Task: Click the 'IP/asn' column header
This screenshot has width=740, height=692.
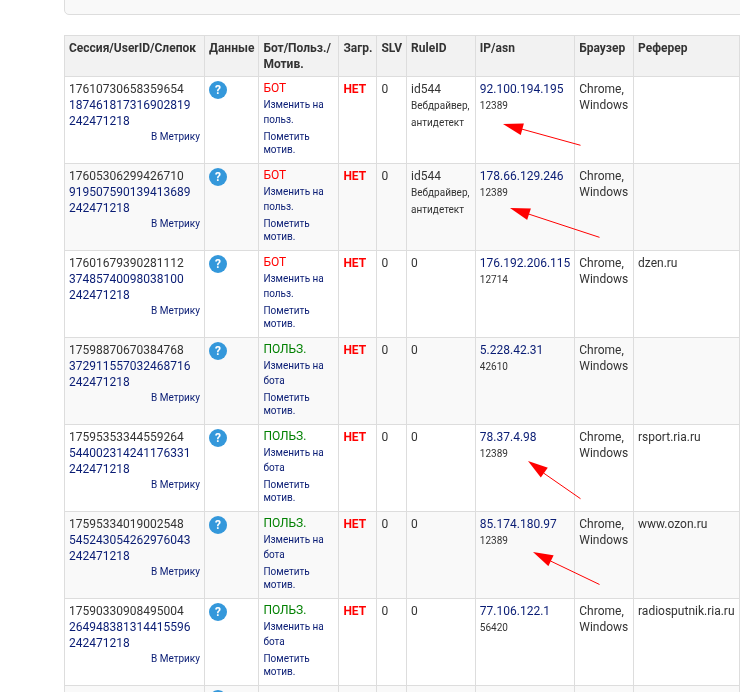Action: tap(498, 47)
